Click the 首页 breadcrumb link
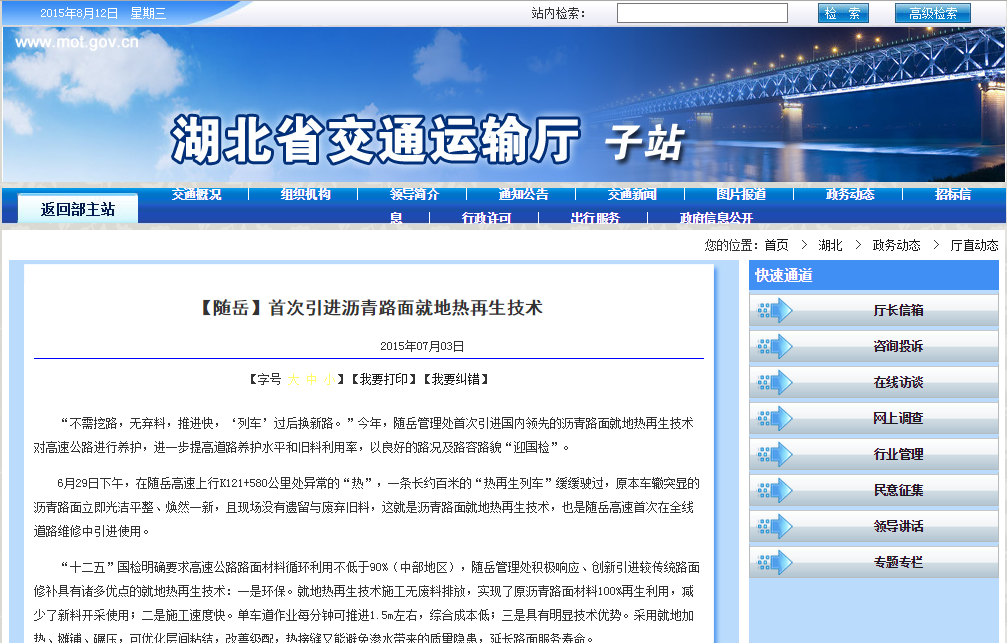 click(x=776, y=245)
